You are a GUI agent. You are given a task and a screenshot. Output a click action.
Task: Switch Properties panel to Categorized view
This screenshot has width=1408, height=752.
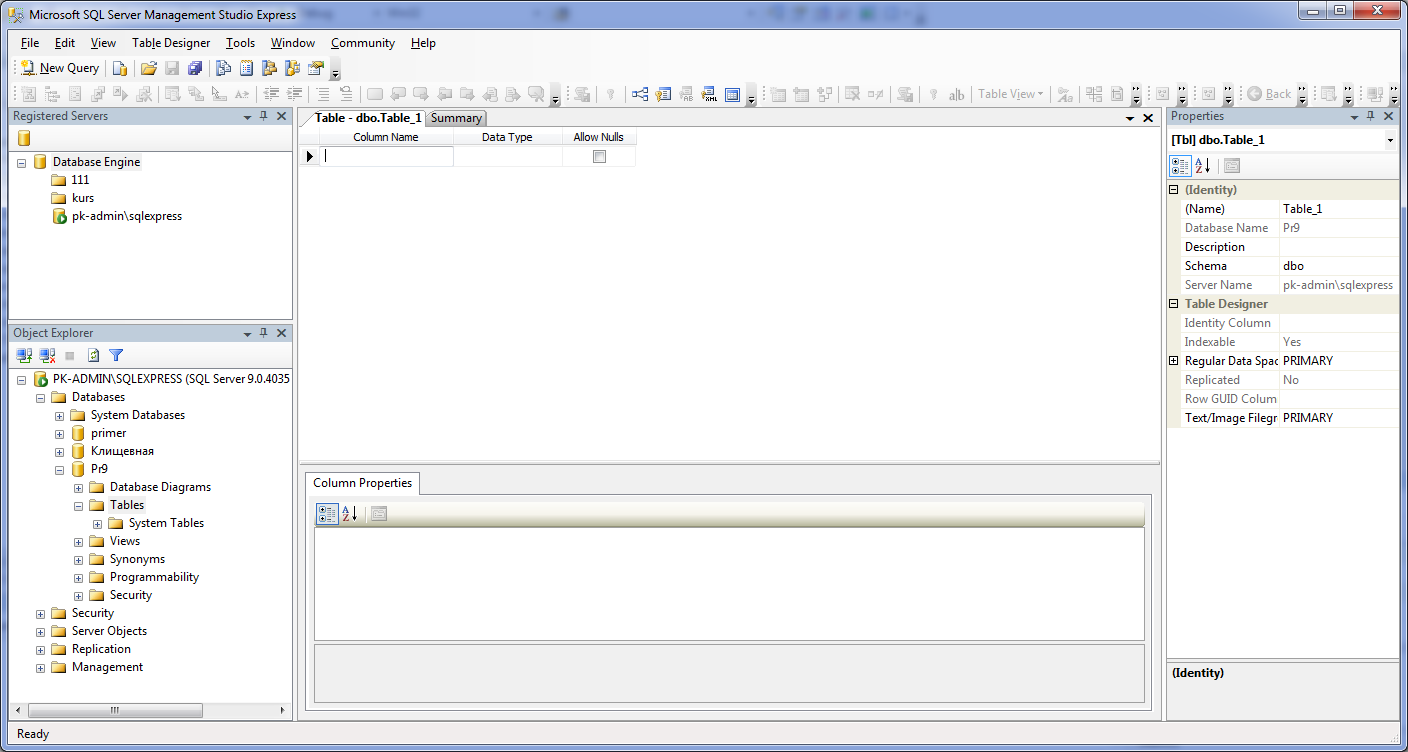(1181, 165)
